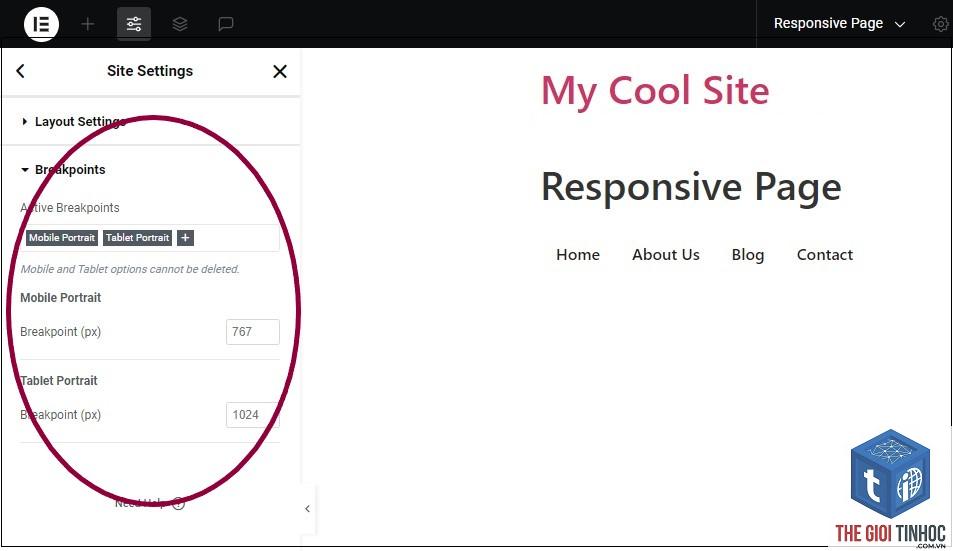Viewport: 953px width, 551px height.
Task: Open the Home menu item
Action: pos(577,255)
